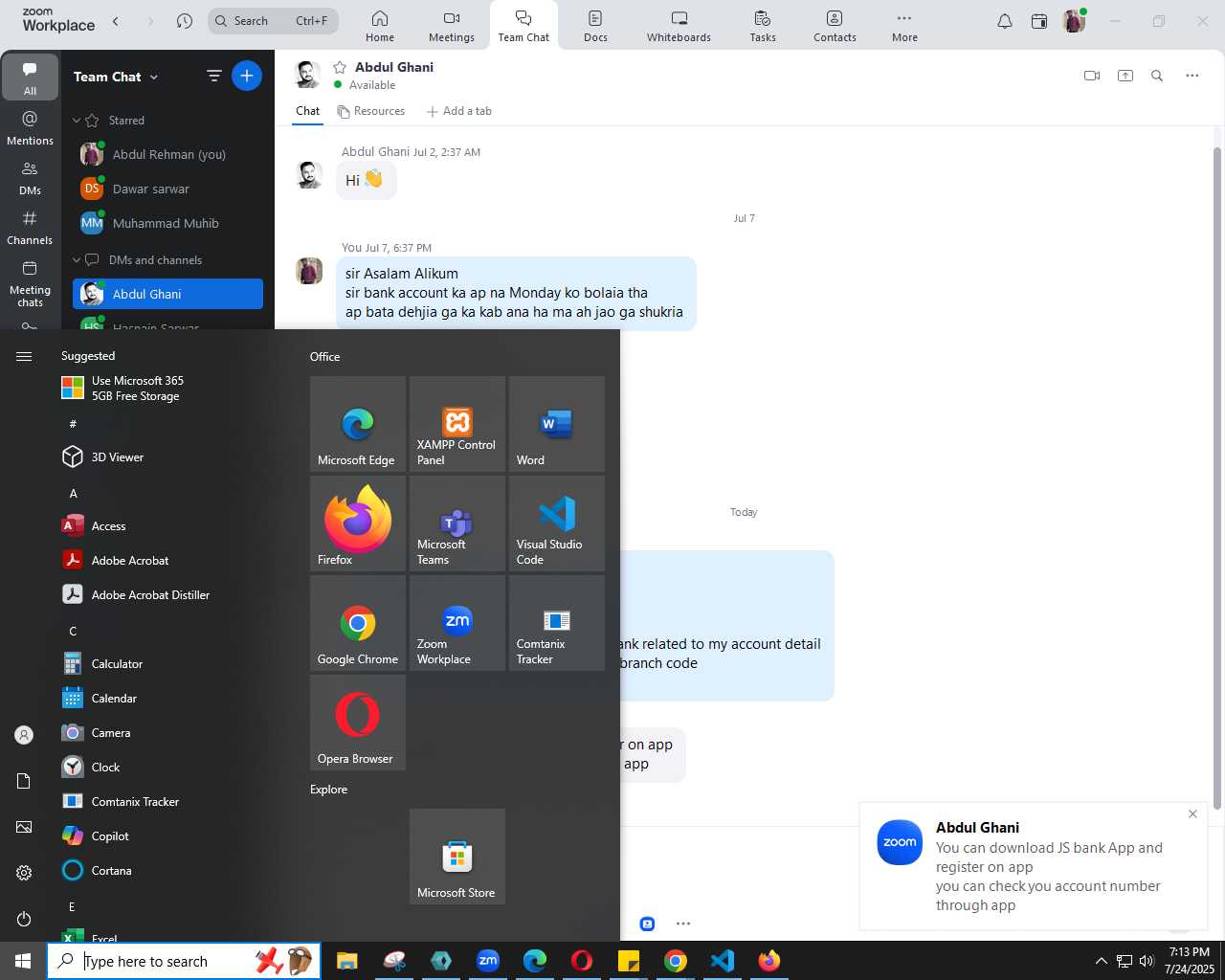The width and height of the screenshot is (1225, 980).
Task: Open the Word tile
Action: pyautogui.click(x=557, y=424)
